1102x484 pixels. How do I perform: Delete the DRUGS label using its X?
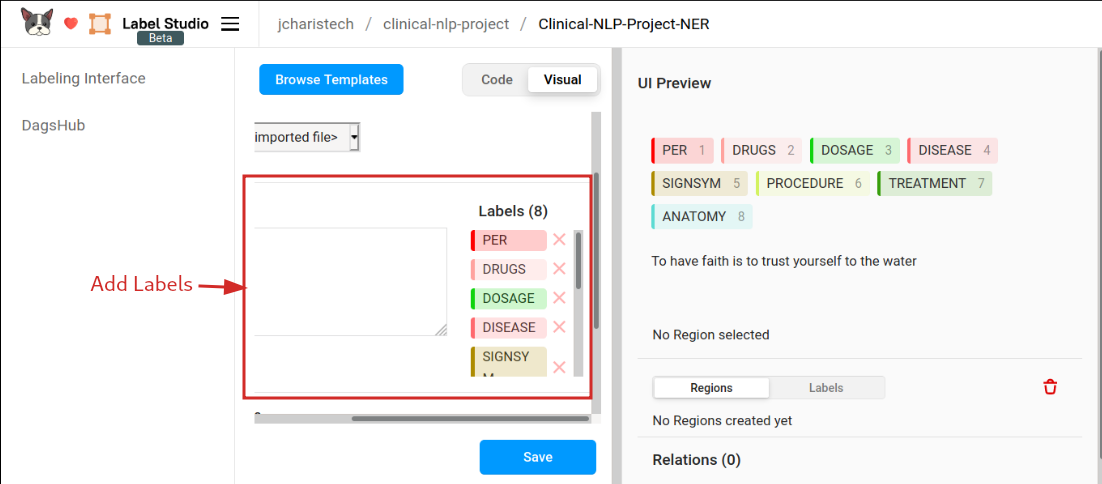(x=559, y=269)
